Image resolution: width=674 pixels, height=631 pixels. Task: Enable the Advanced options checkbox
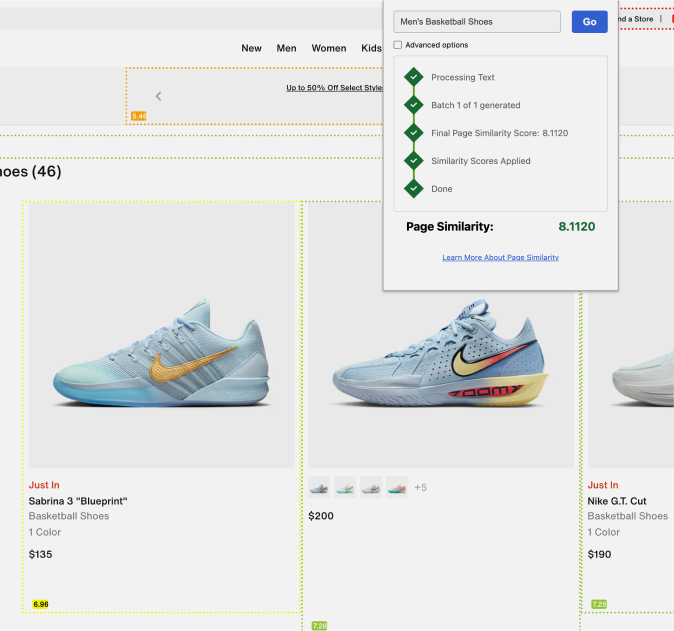[398, 45]
